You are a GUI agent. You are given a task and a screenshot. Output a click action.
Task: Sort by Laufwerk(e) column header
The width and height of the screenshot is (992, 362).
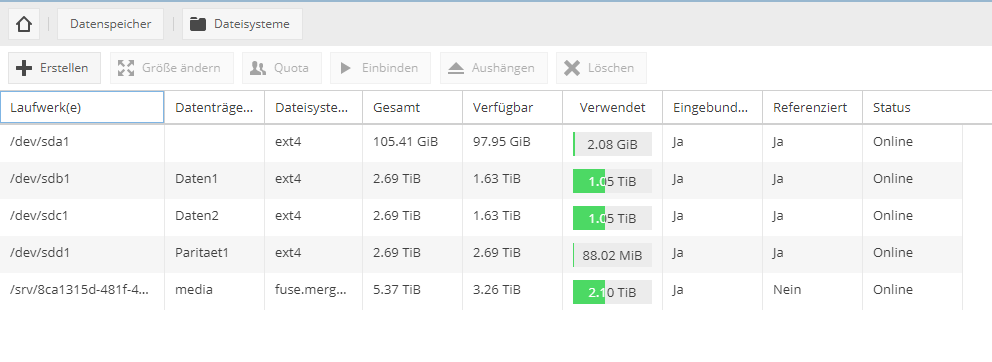click(82, 107)
